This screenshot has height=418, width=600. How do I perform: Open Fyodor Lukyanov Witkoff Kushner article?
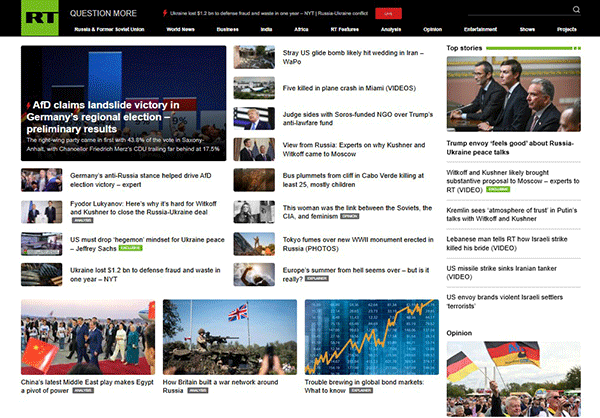point(143,208)
